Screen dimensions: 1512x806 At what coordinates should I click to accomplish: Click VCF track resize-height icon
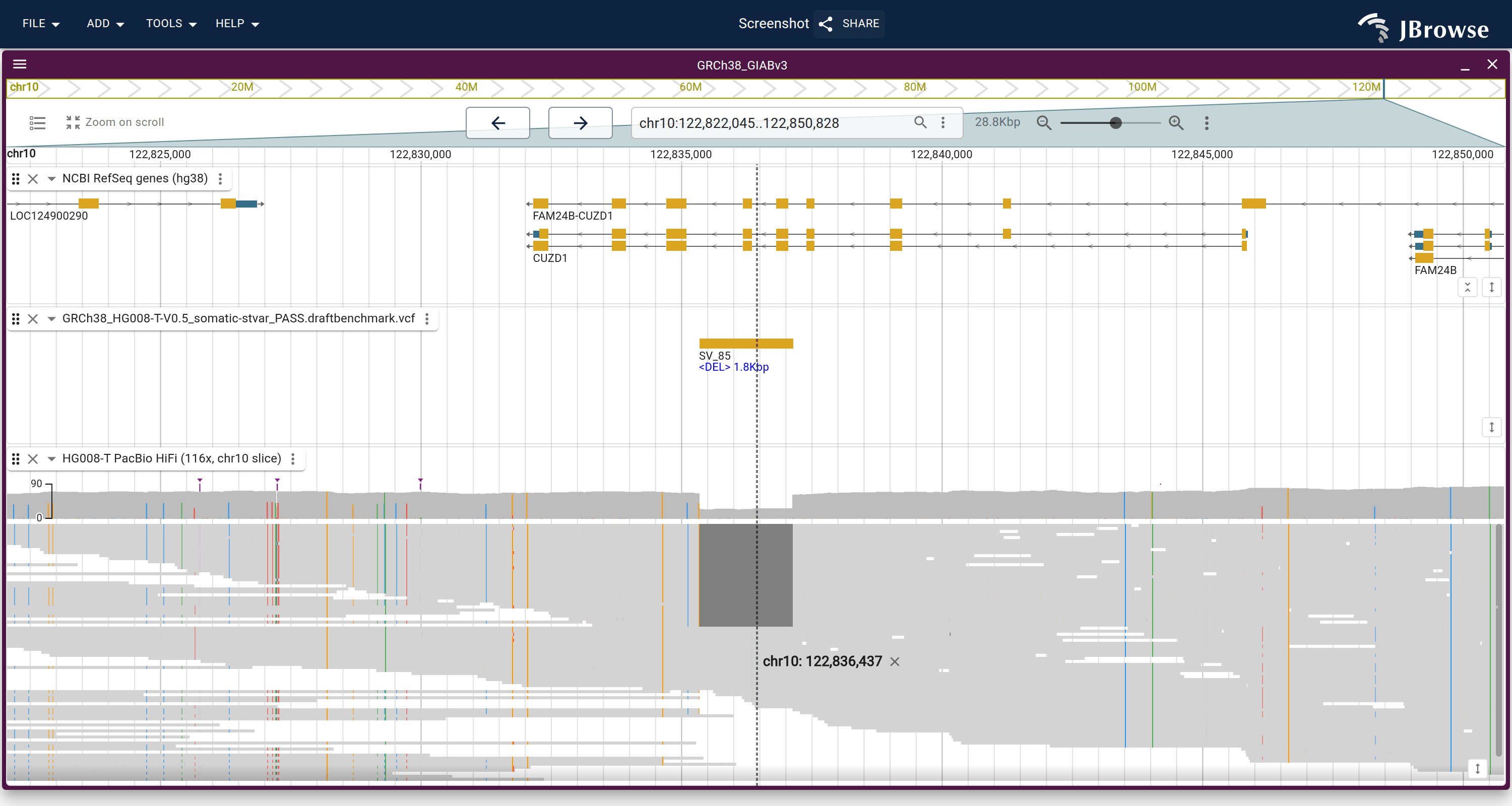(1491, 427)
